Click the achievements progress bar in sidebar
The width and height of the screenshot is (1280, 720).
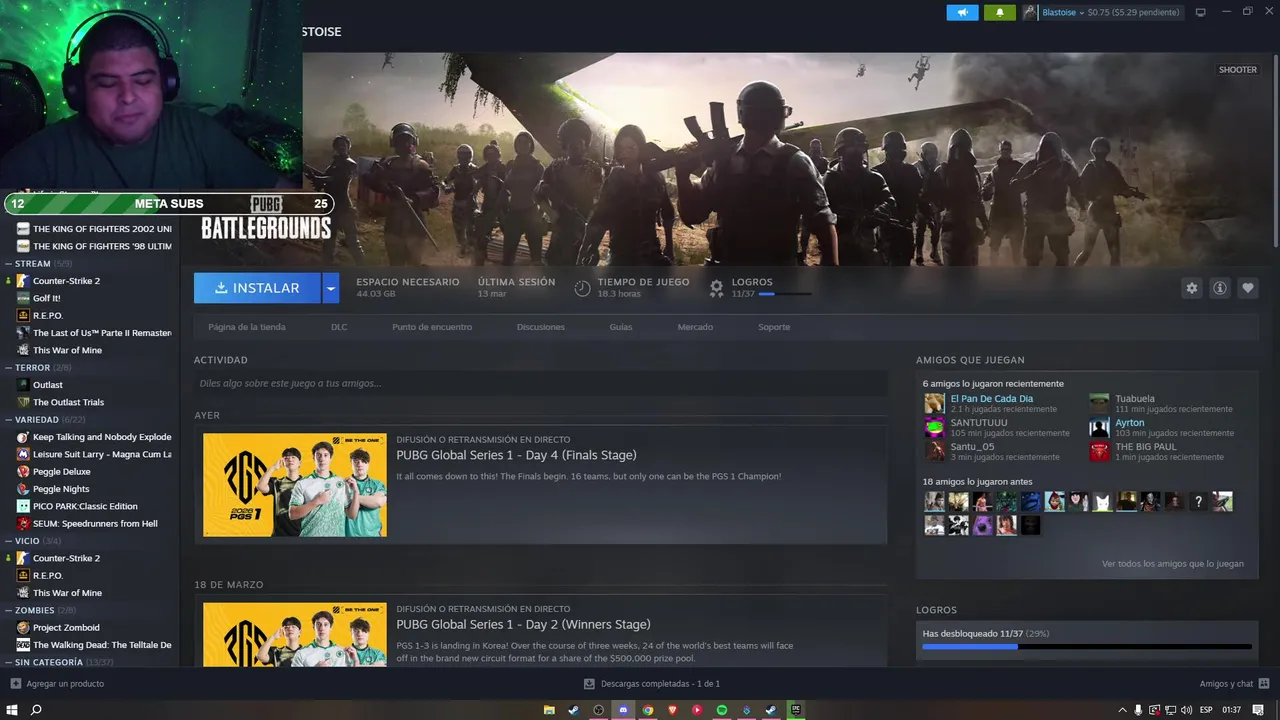(1087, 647)
